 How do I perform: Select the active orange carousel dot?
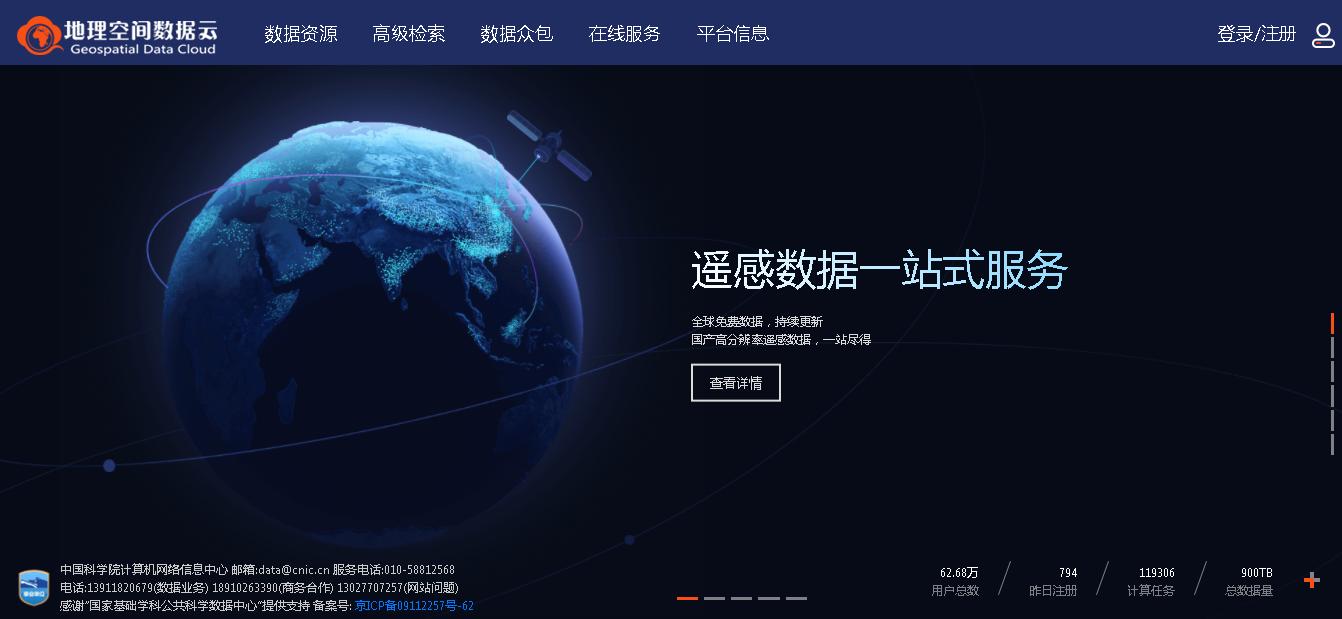[x=688, y=597]
